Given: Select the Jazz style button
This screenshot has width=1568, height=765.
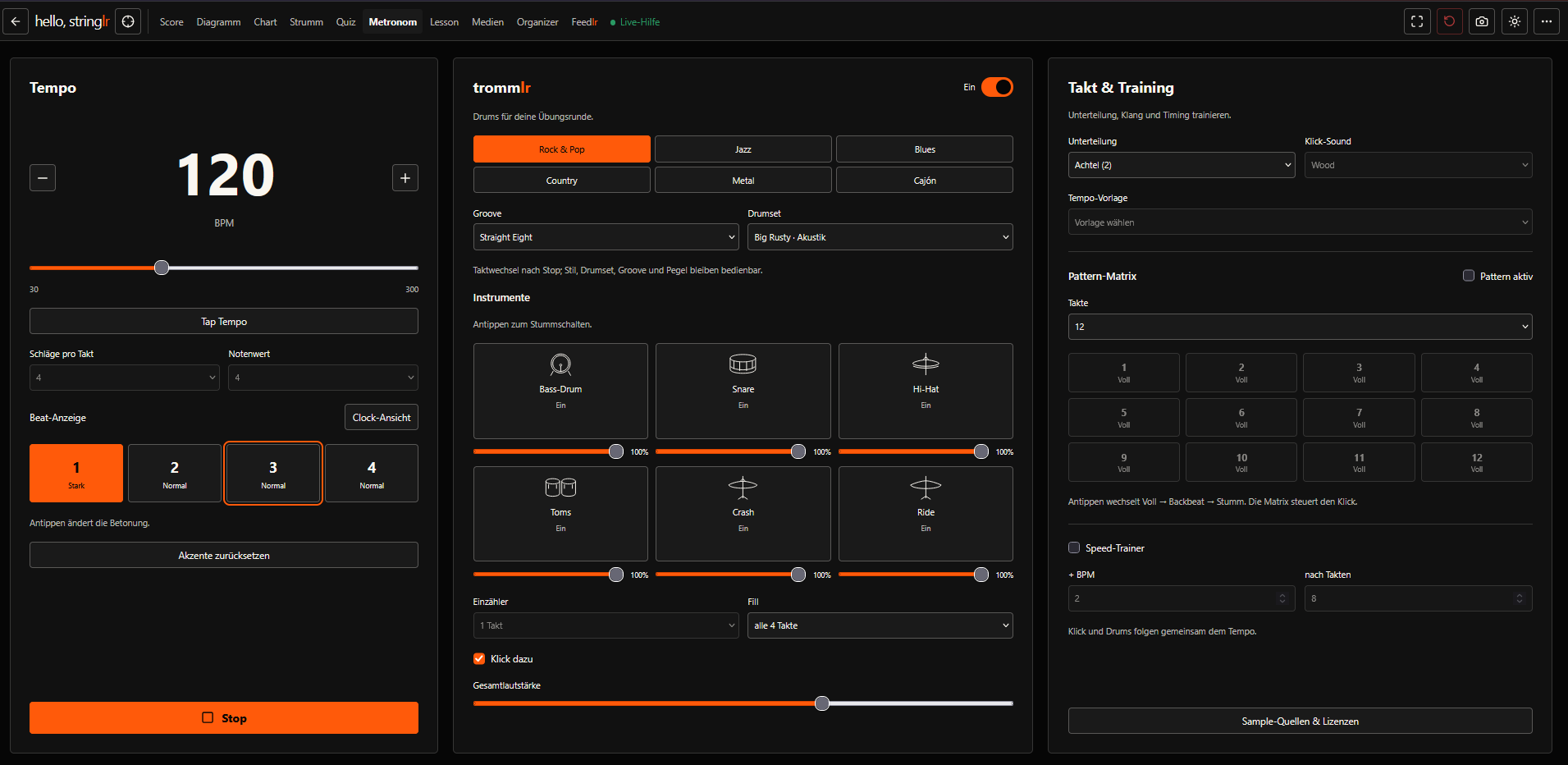Looking at the screenshot, I should pos(743,149).
